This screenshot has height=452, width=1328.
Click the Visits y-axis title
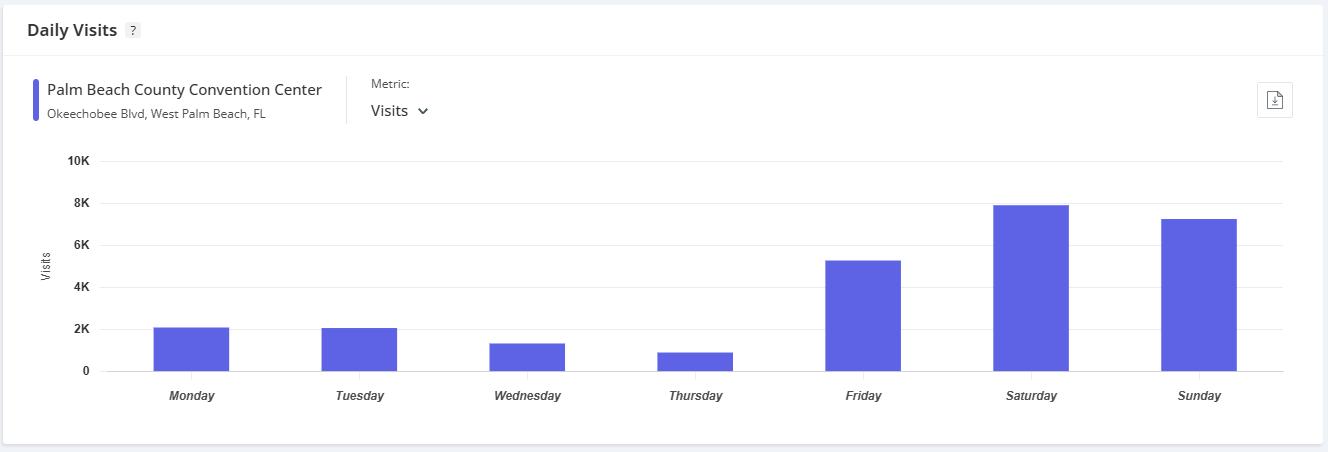[x=46, y=266]
